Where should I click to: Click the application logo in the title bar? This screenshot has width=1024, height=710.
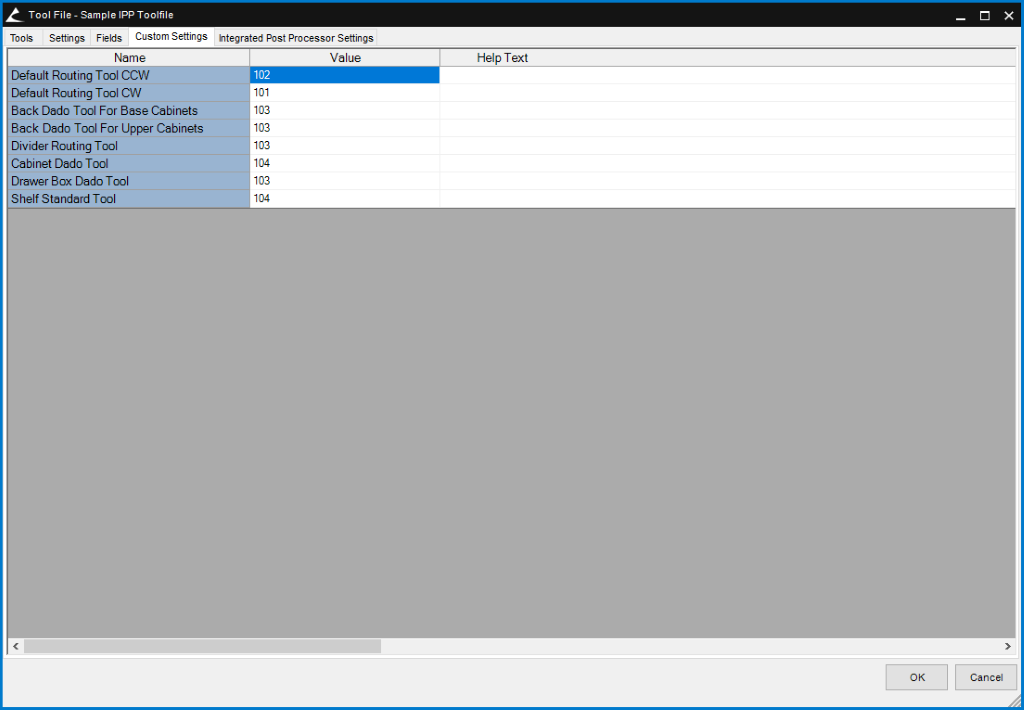click(x=14, y=14)
